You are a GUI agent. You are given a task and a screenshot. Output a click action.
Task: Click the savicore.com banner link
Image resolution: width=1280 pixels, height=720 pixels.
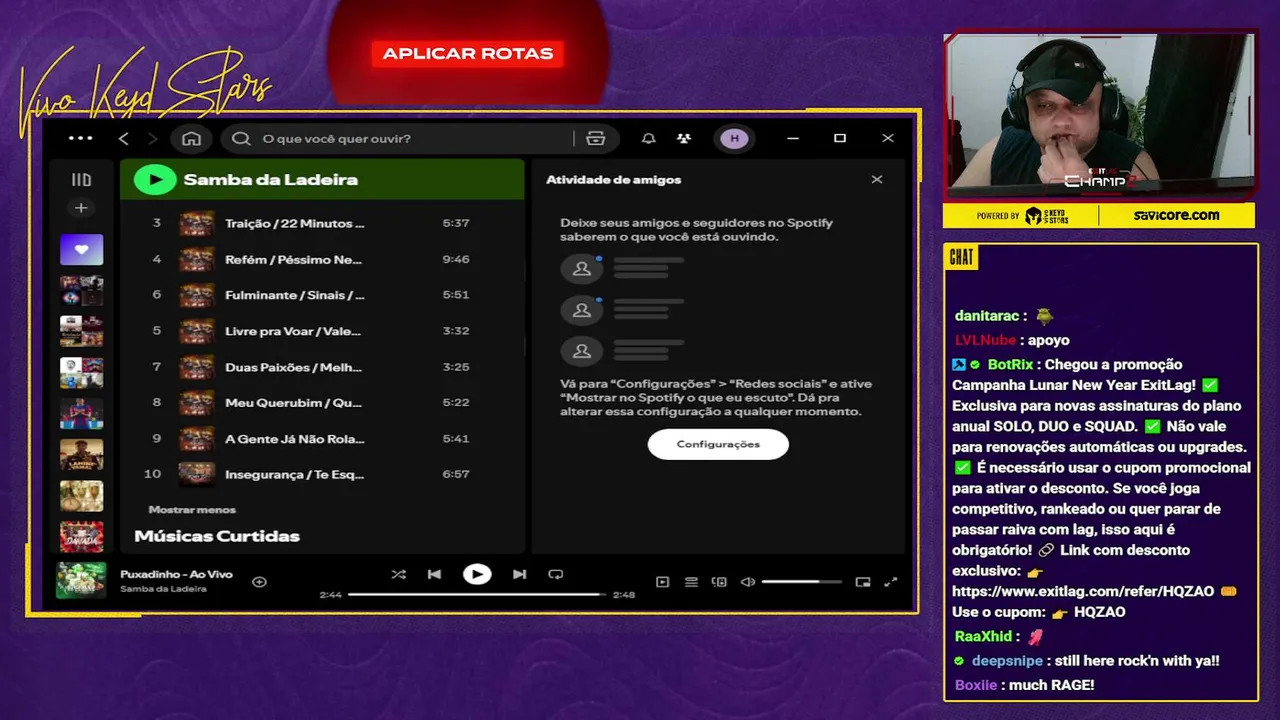(x=1177, y=215)
